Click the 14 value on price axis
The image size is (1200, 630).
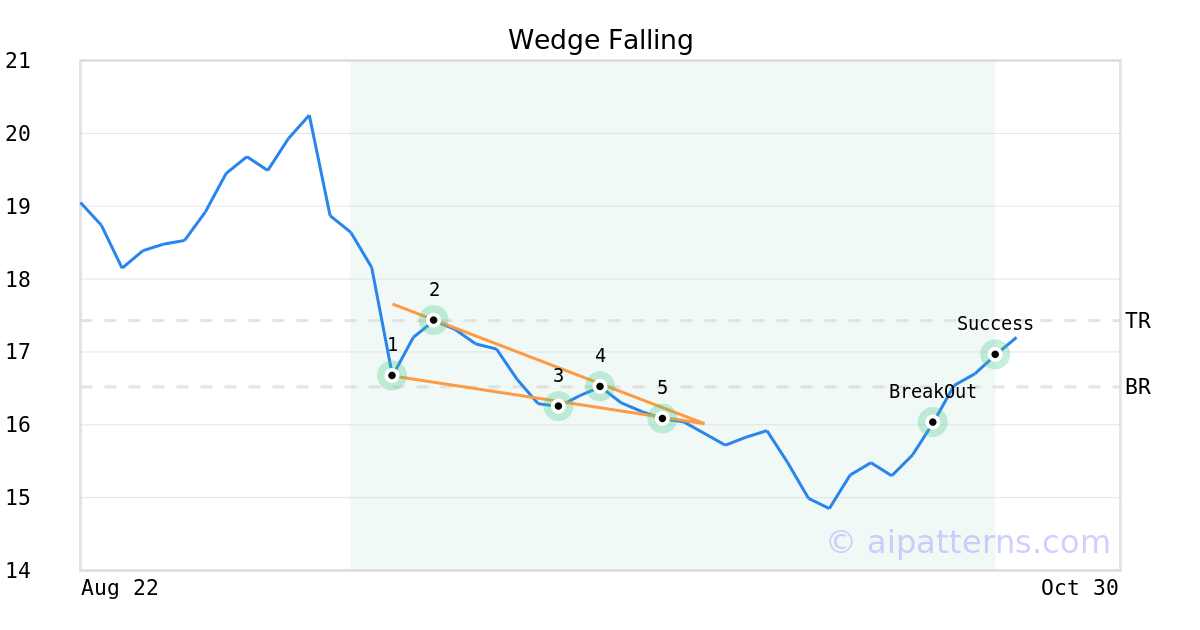18,571
